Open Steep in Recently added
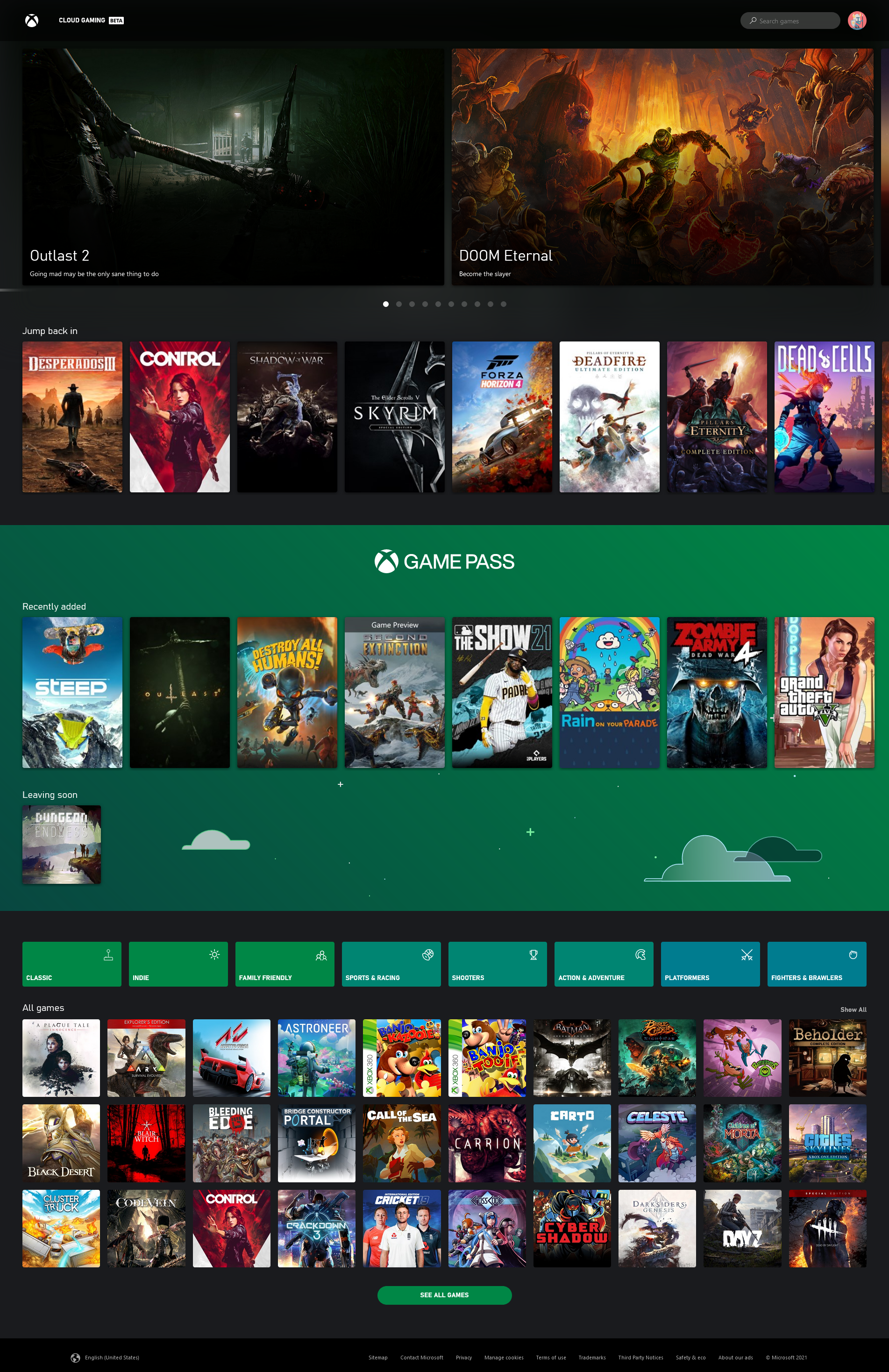The width and height of the screenshot is (889, 1372). 72,692
